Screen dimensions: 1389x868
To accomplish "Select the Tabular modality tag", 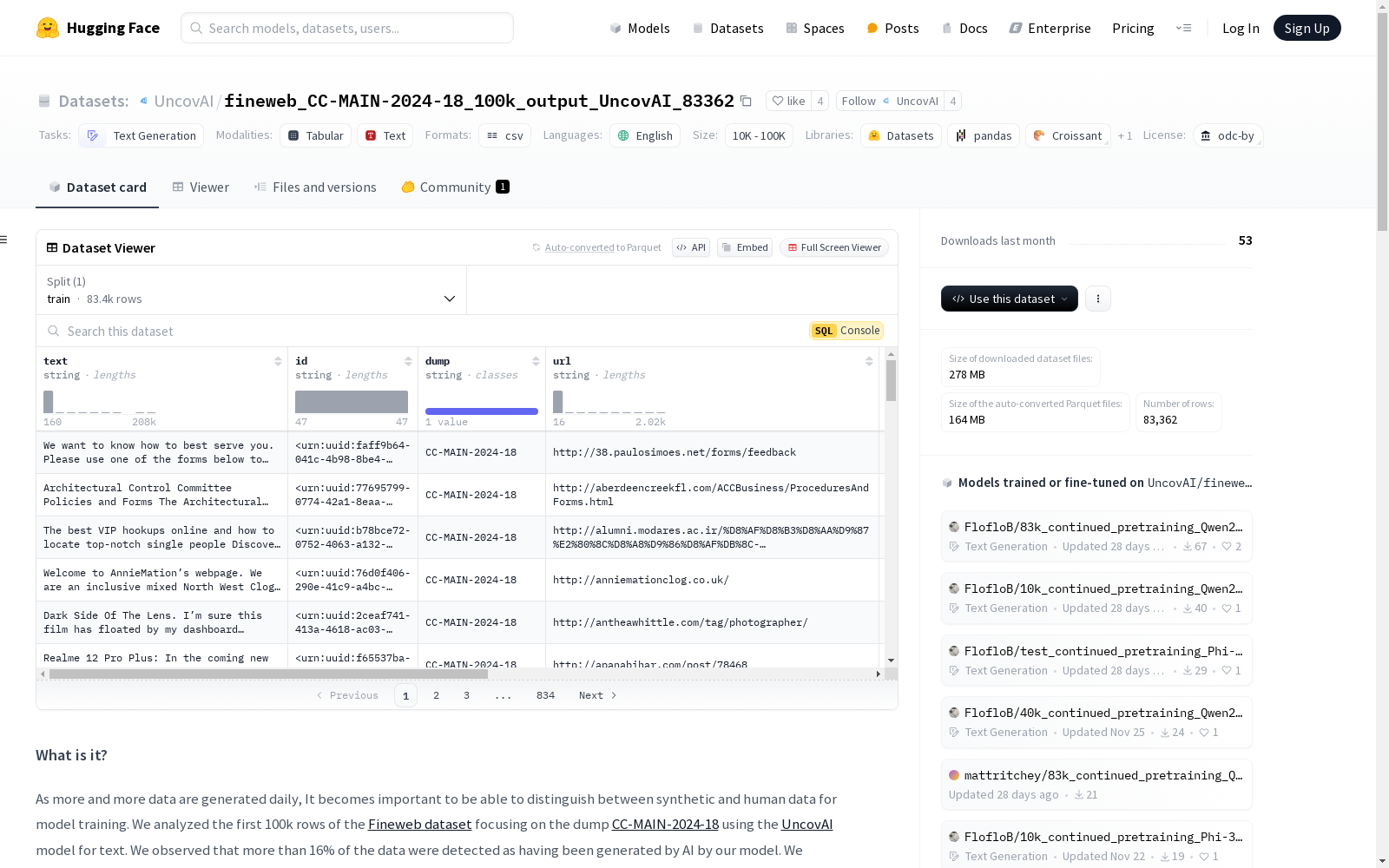I will (316, 135).
